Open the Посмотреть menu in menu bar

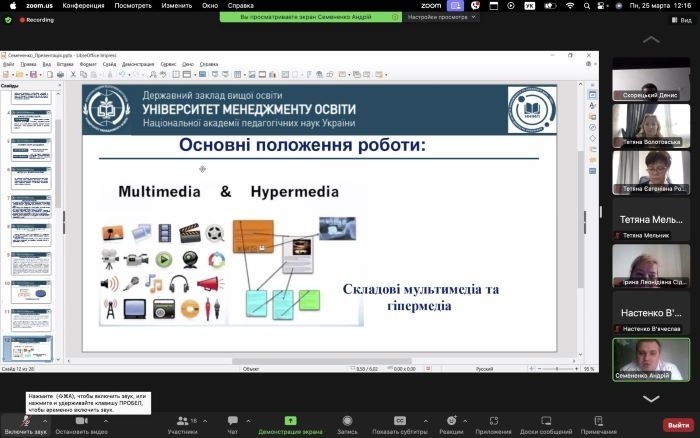(x=133, y=5)
